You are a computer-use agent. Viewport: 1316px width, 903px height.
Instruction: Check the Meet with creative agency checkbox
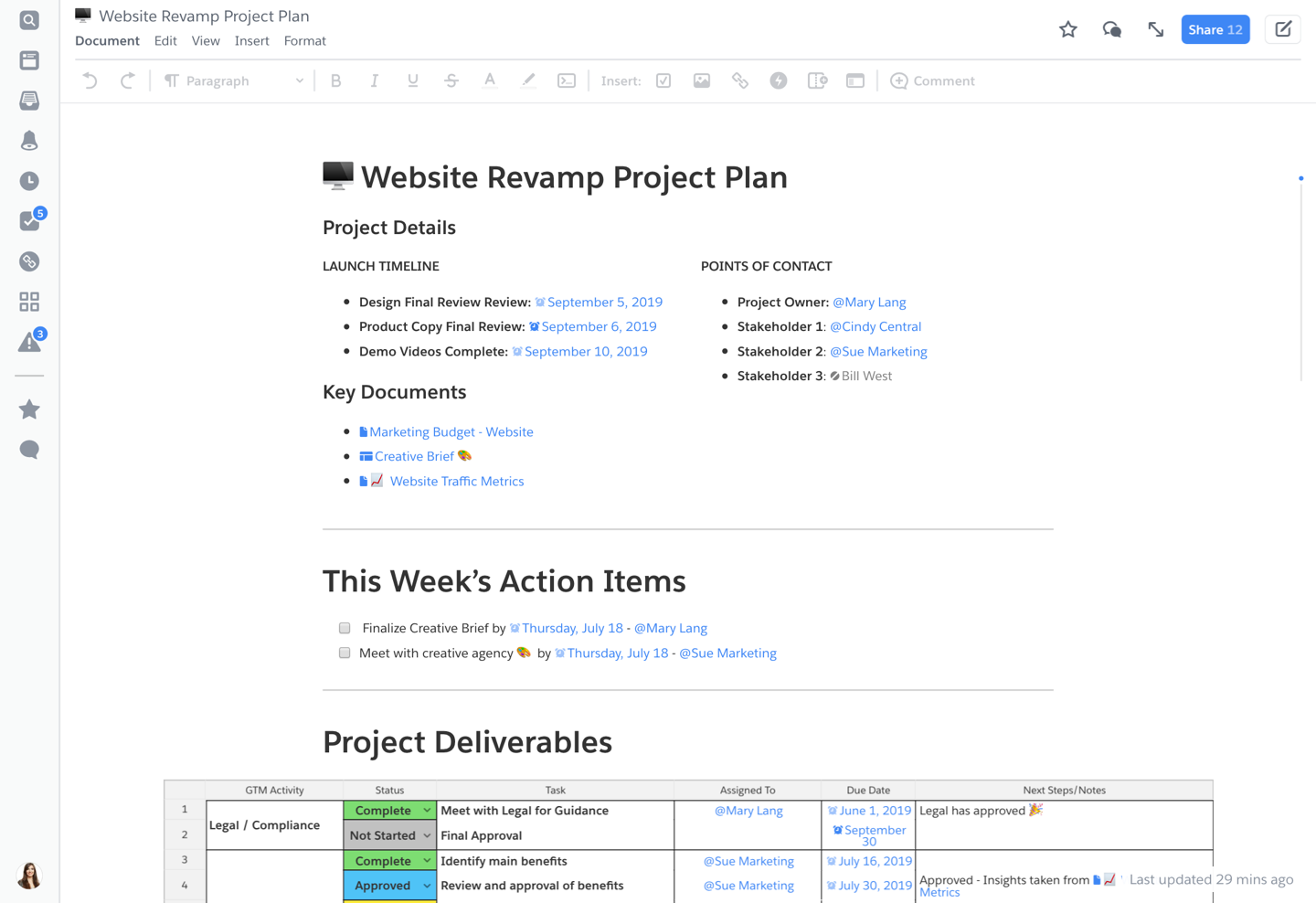pos(345,653)
